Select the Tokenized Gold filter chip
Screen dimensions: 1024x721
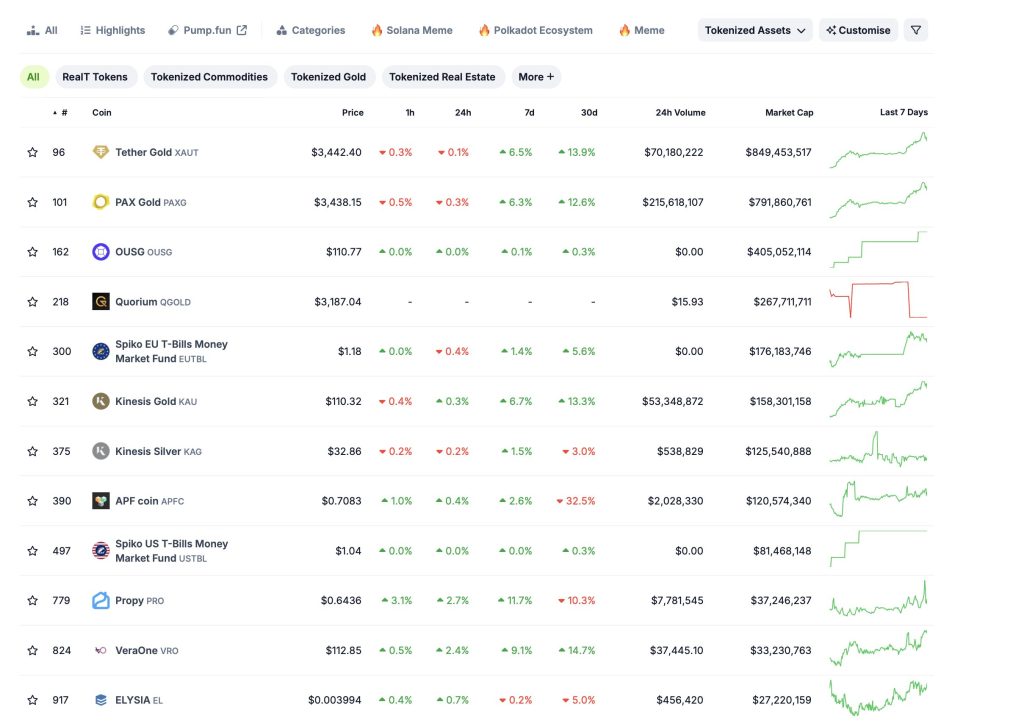[328, 76]
